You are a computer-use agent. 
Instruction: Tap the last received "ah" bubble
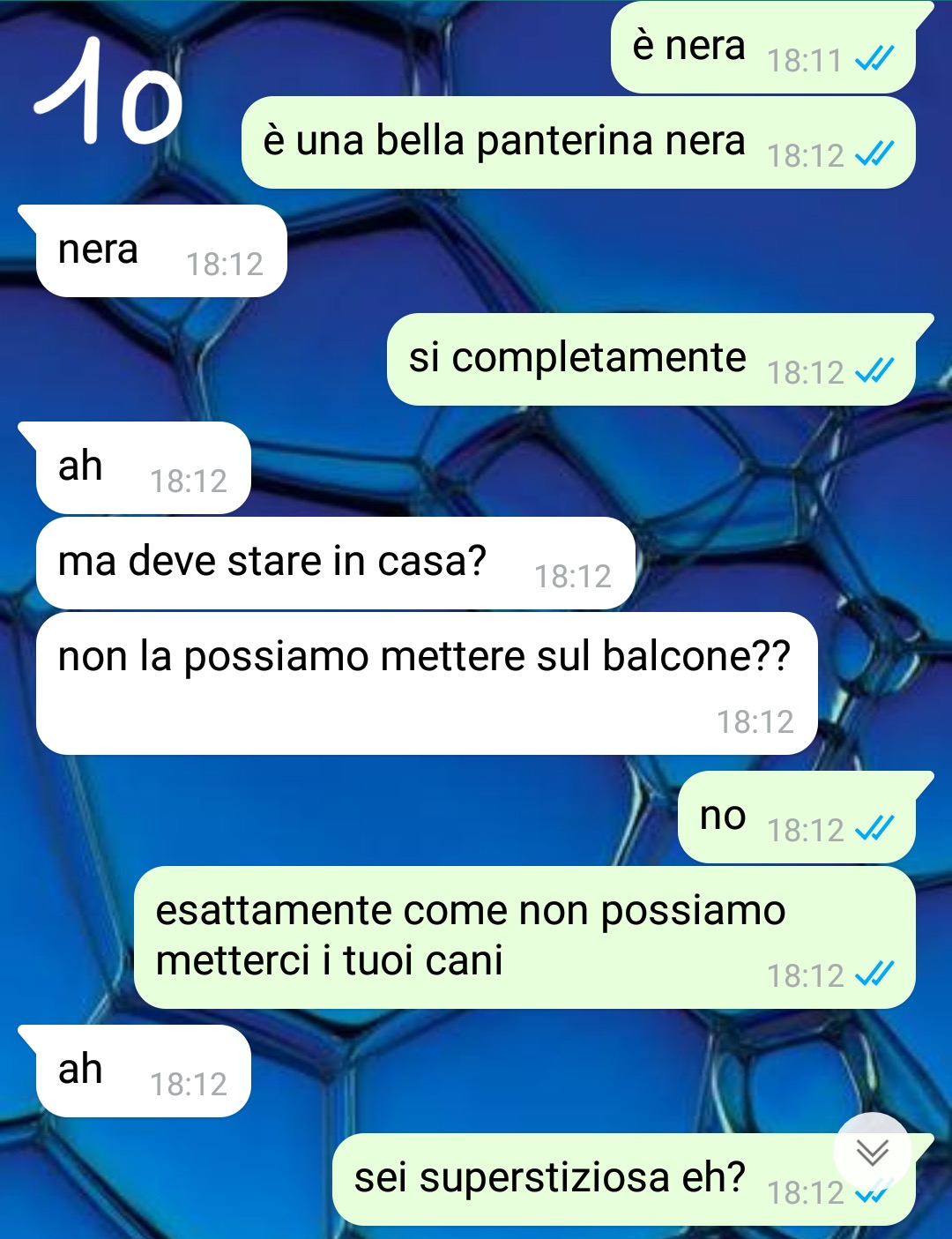coord(143,1071)
